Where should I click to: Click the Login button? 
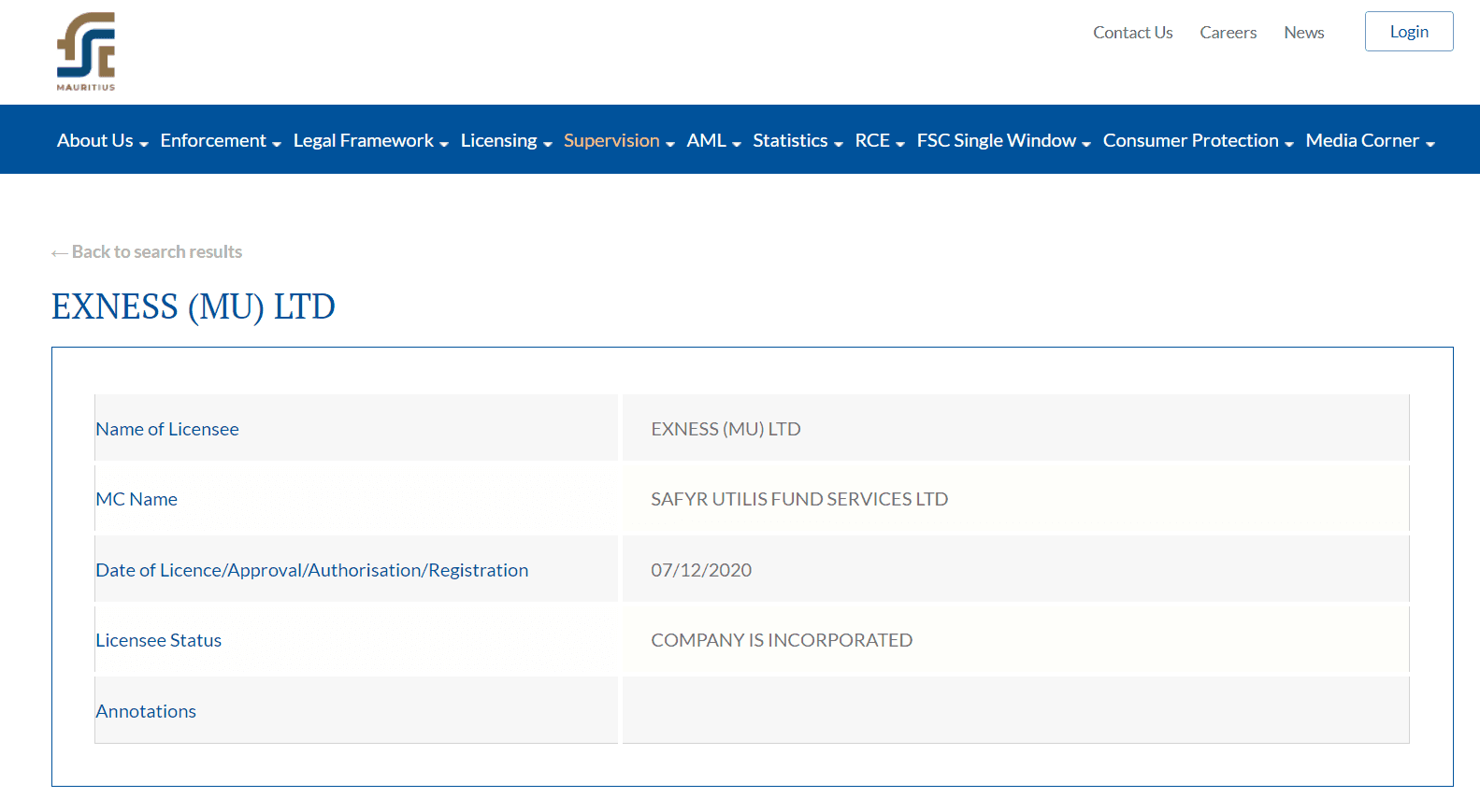[1408, 32]
